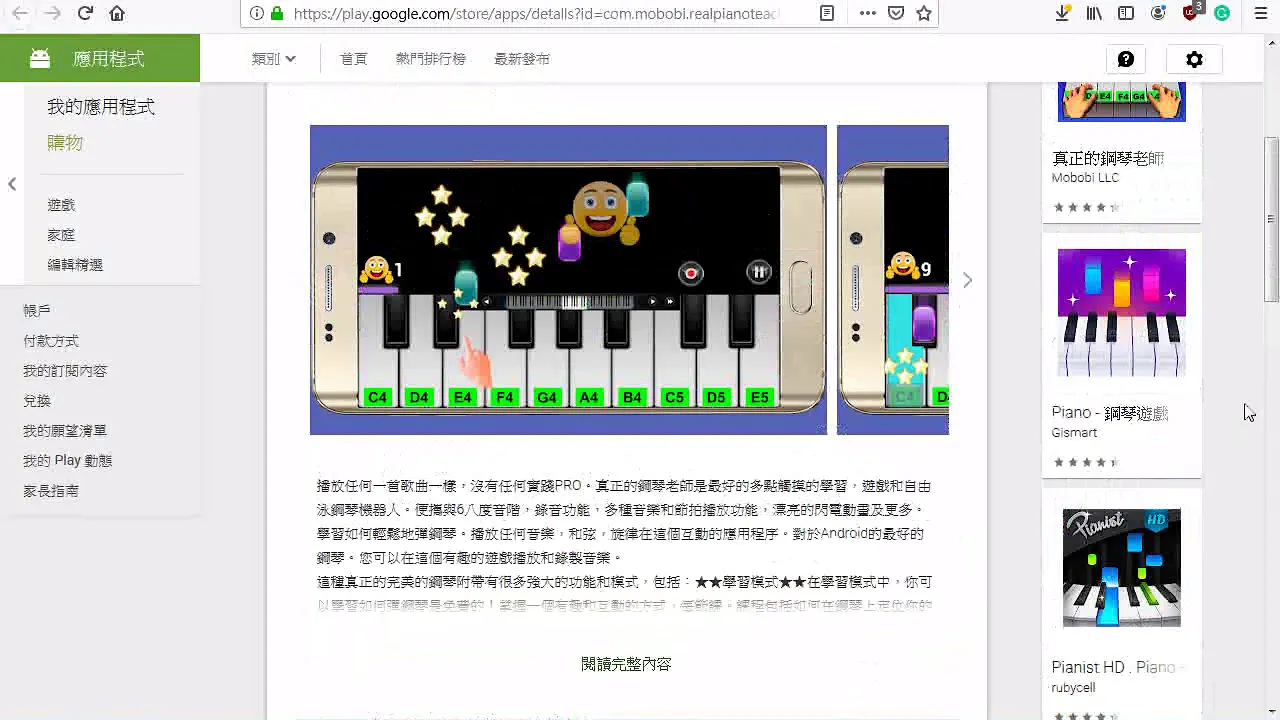This screenshot has width=1280, height=720.
Task: Open the Firefox hamburger menu
Action: click(x=1260, y=13)
